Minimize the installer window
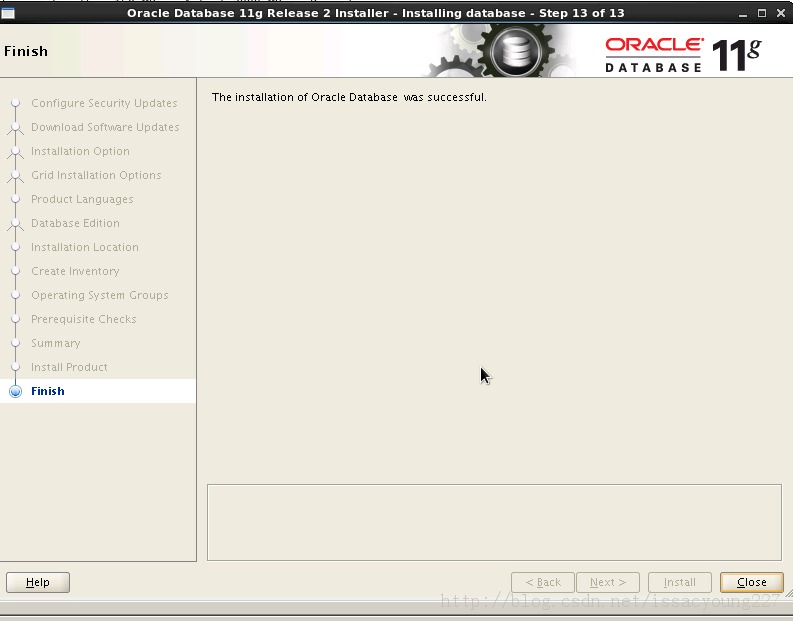The width and height of the screenshot is (793, 621). [743, 14]
